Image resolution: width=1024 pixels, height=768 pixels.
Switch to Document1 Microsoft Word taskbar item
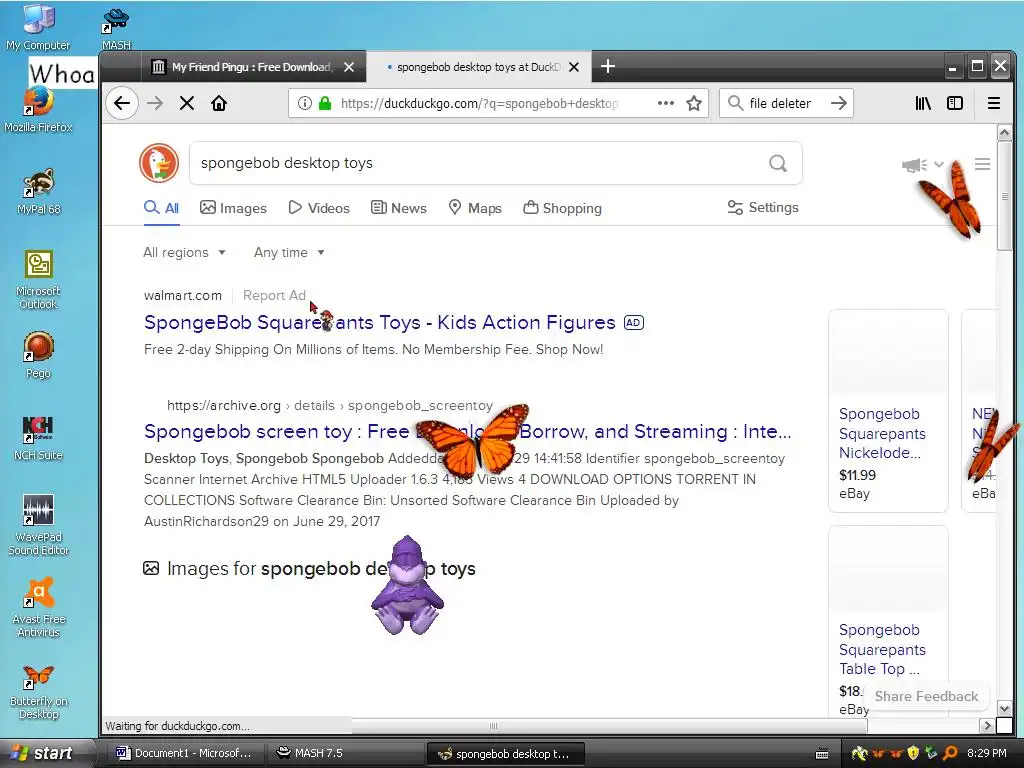tap(184, 753)
